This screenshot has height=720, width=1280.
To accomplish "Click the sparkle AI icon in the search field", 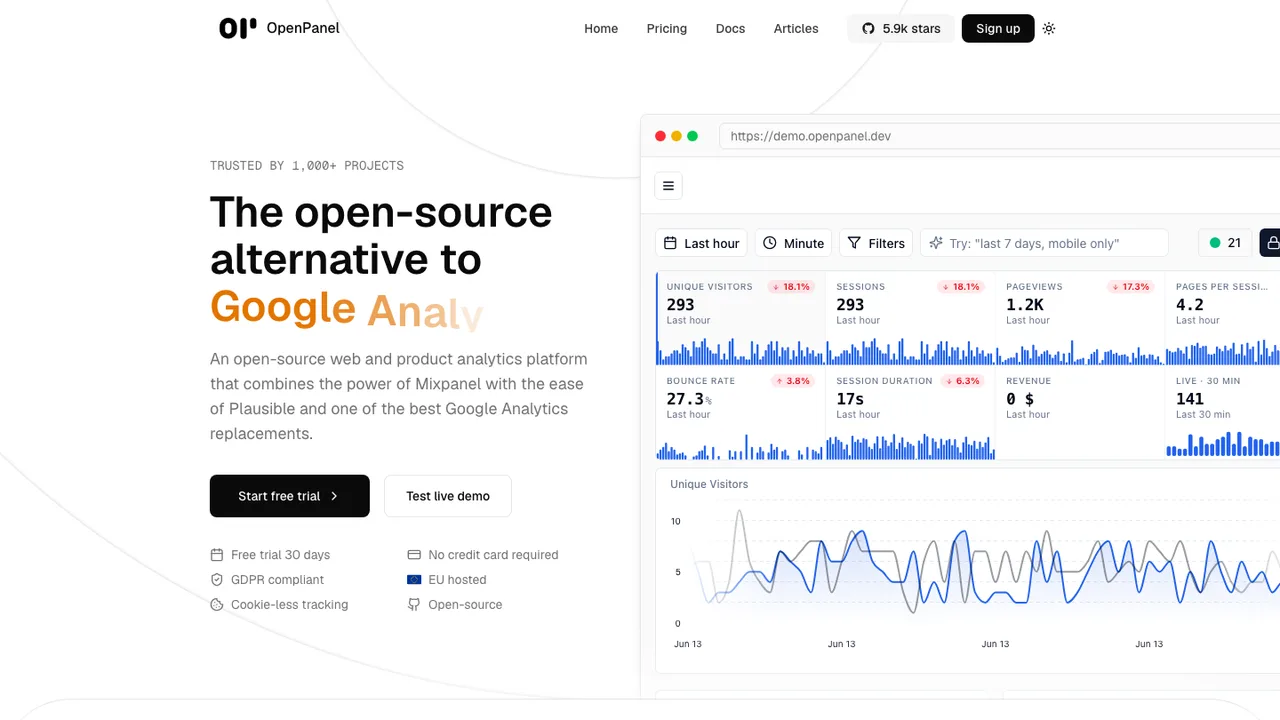I will 936,243.
